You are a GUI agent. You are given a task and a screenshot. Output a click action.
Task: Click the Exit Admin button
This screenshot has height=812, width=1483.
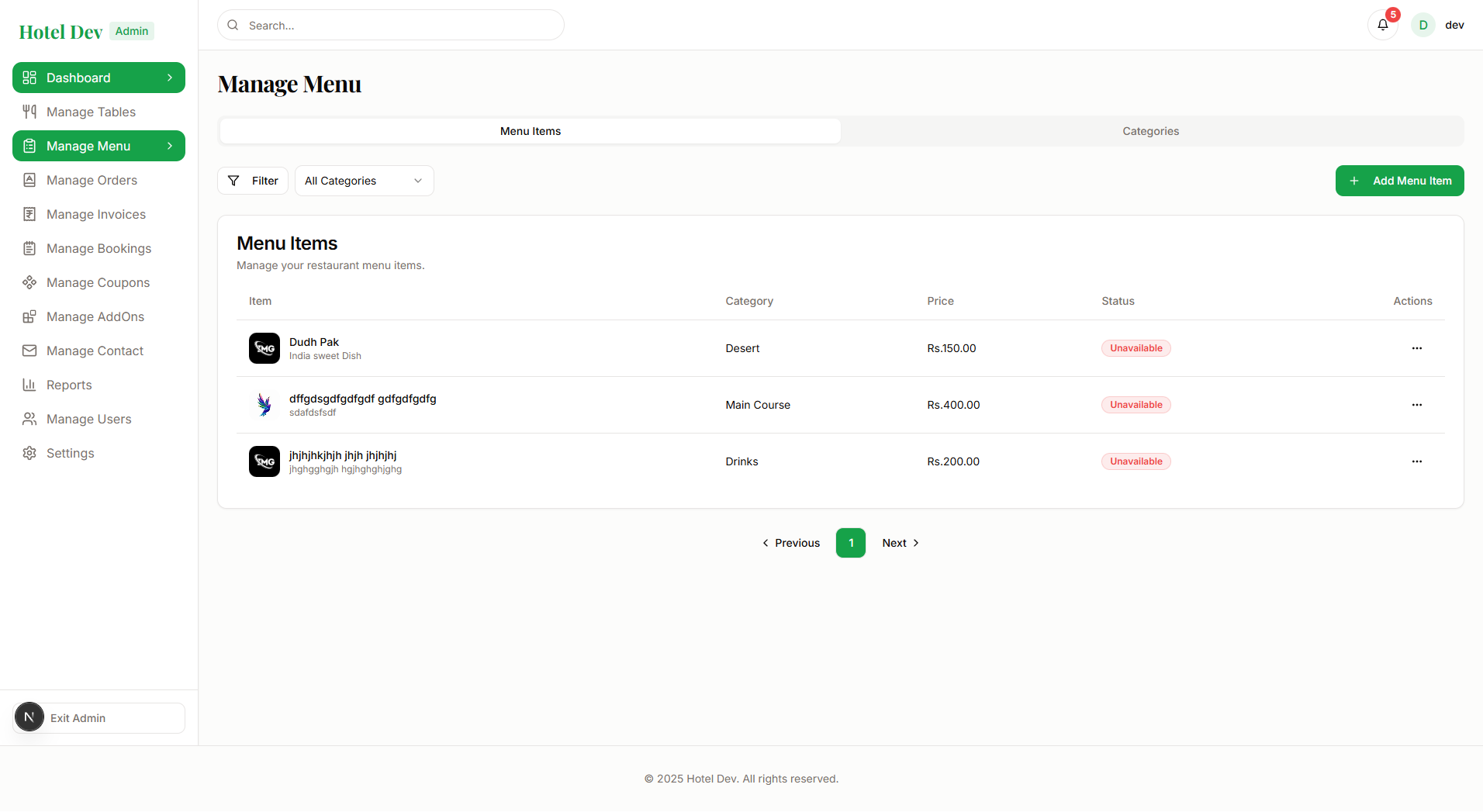click(x=99, y=718)
